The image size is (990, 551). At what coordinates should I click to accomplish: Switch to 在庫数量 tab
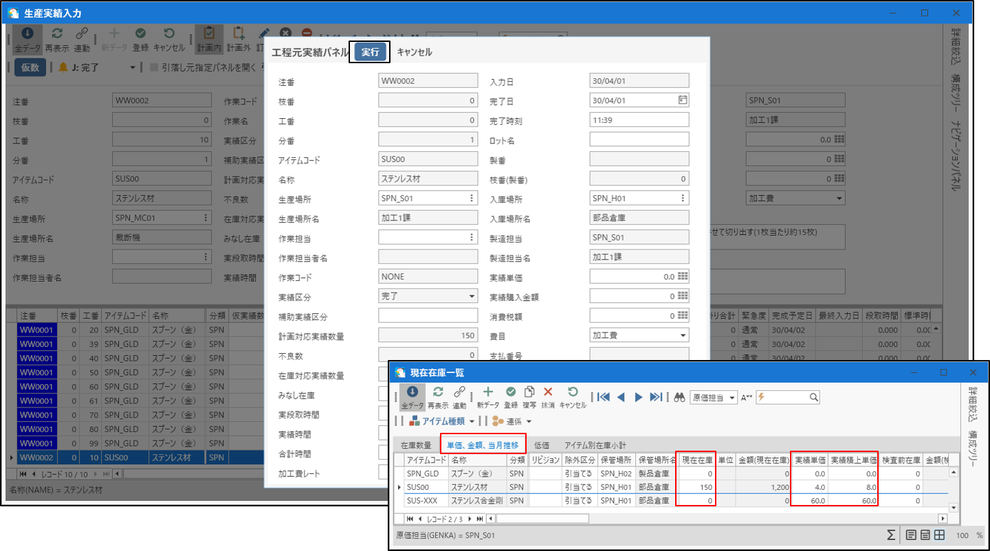[x=416, y=445]
